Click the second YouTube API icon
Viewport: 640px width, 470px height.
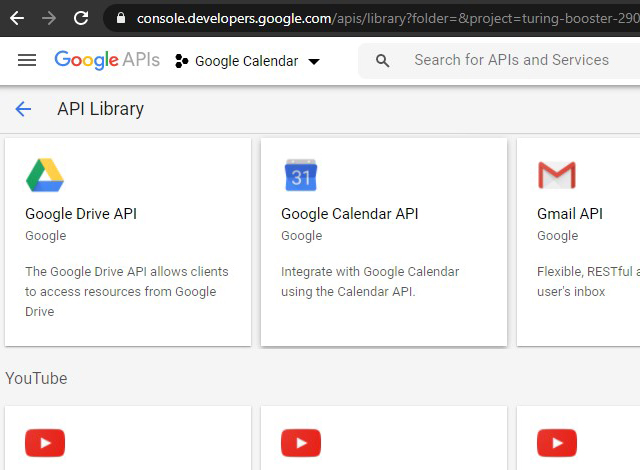click(x=301, y=442)
